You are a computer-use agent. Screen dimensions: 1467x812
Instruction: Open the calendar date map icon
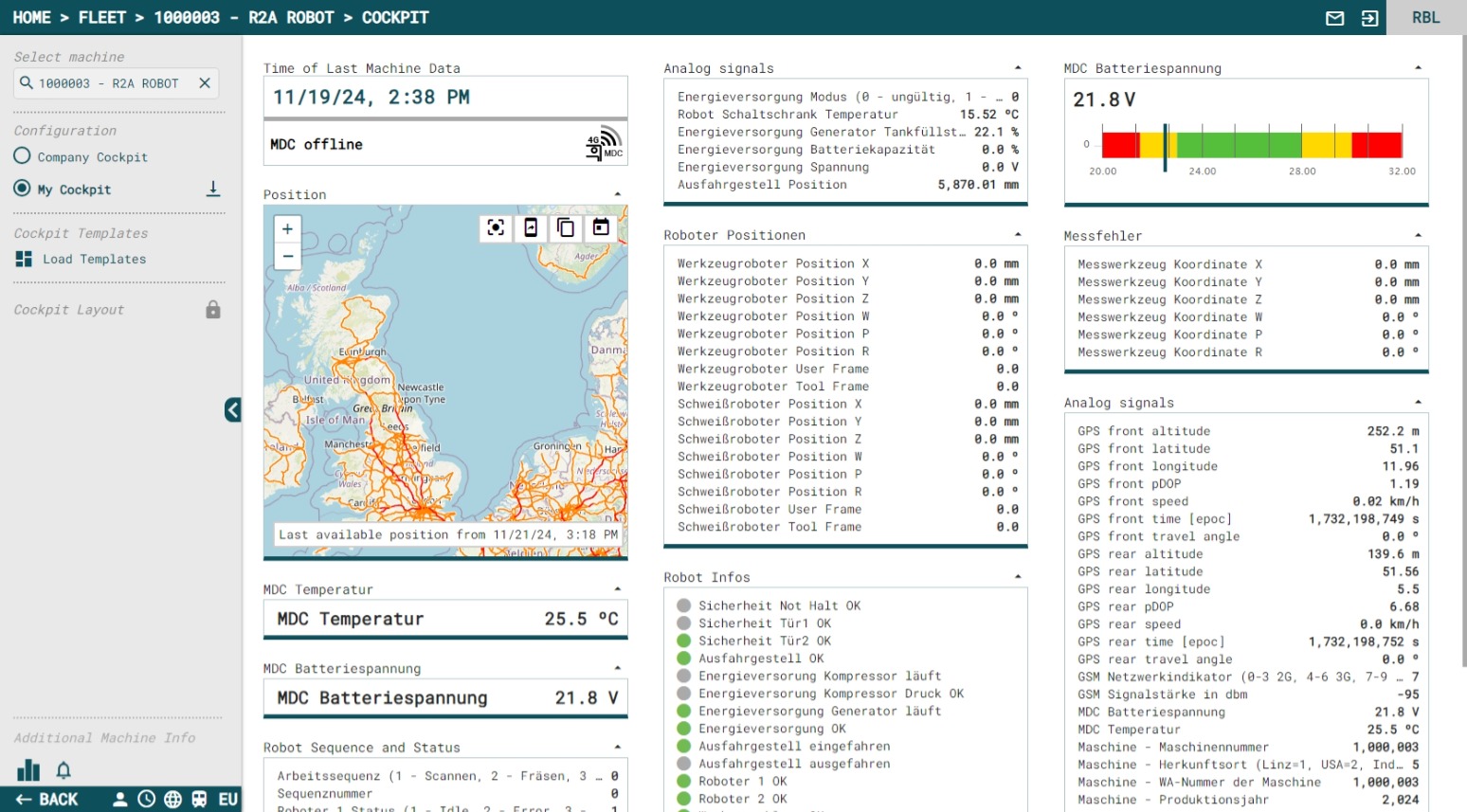pyautogui.click(x=601, y=227)
